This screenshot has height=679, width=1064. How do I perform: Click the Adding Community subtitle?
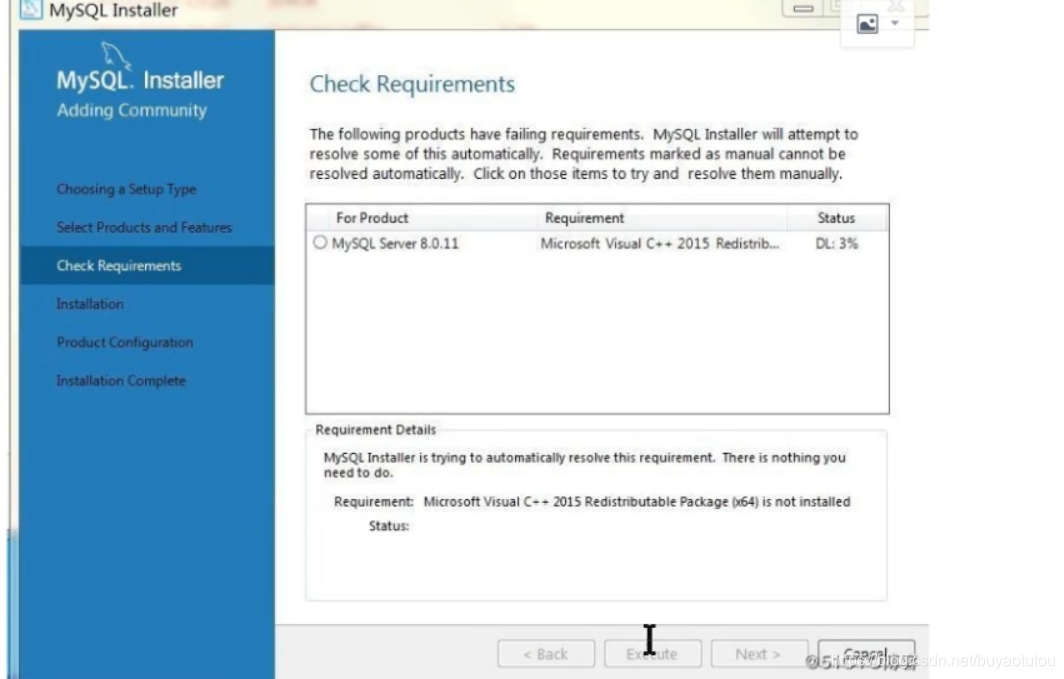coord(132,110)
